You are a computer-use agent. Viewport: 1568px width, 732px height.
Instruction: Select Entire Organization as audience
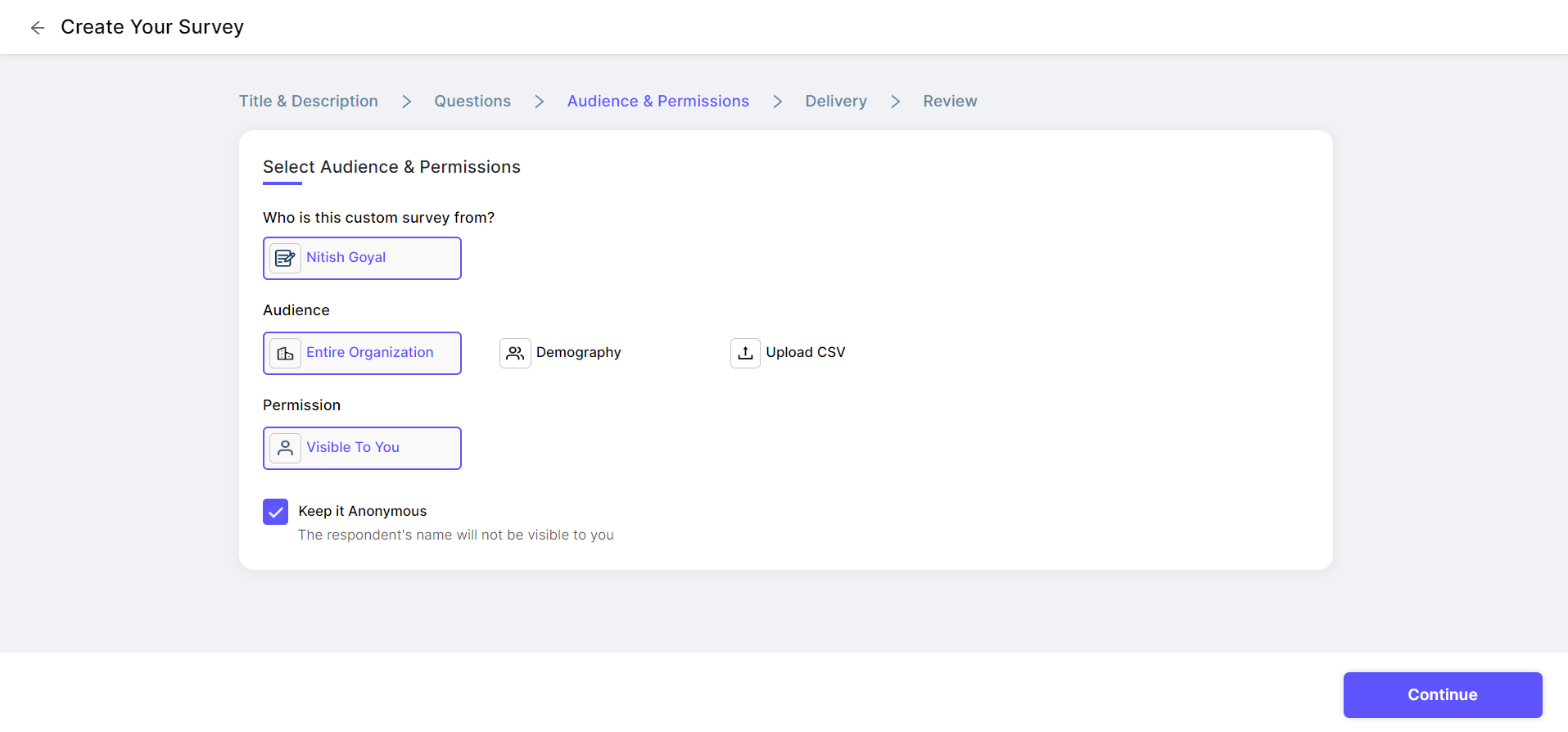[x=369, y=353]
